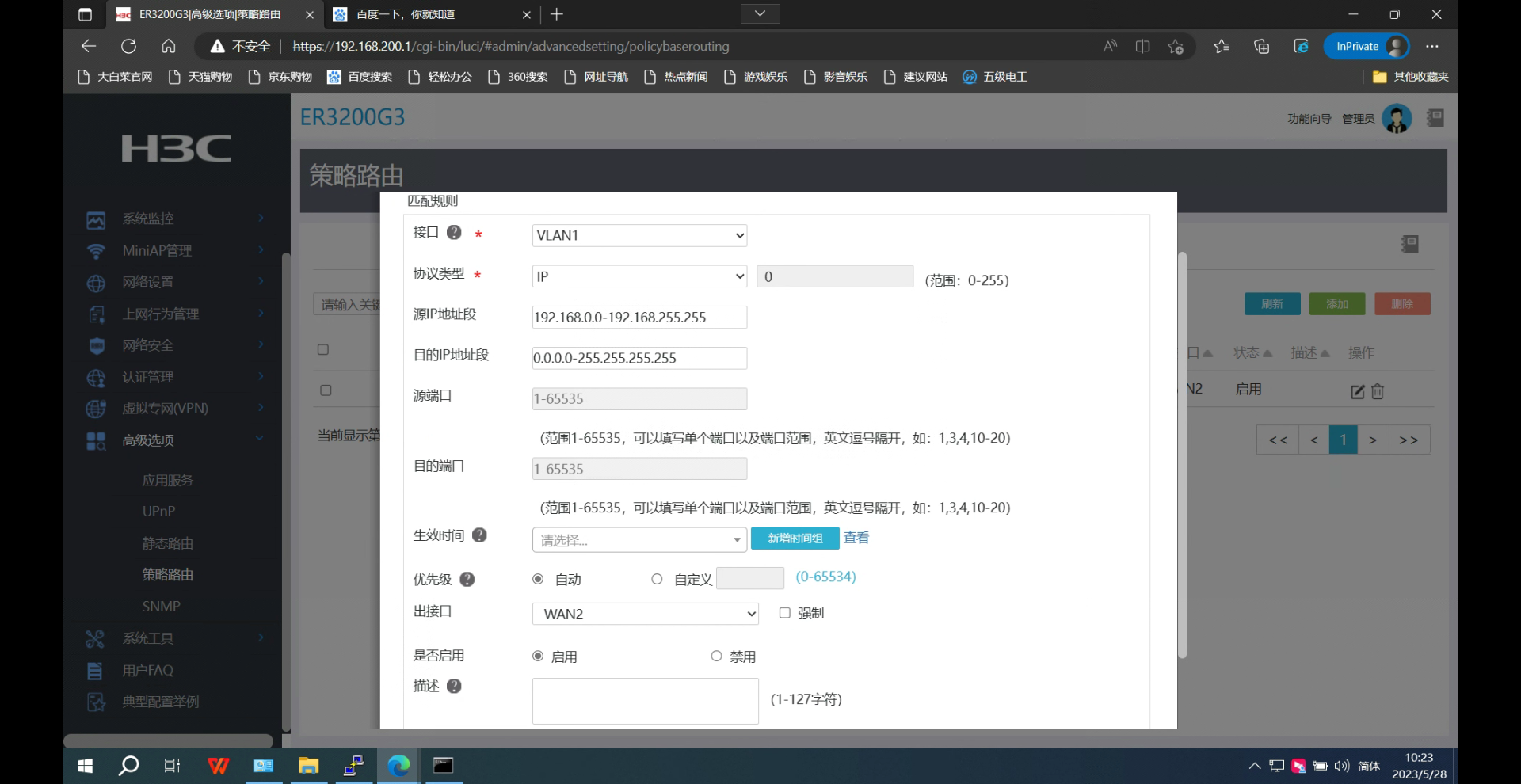Click the 新增时间组 button
The image size is (1521, 784).
[795, 539]
